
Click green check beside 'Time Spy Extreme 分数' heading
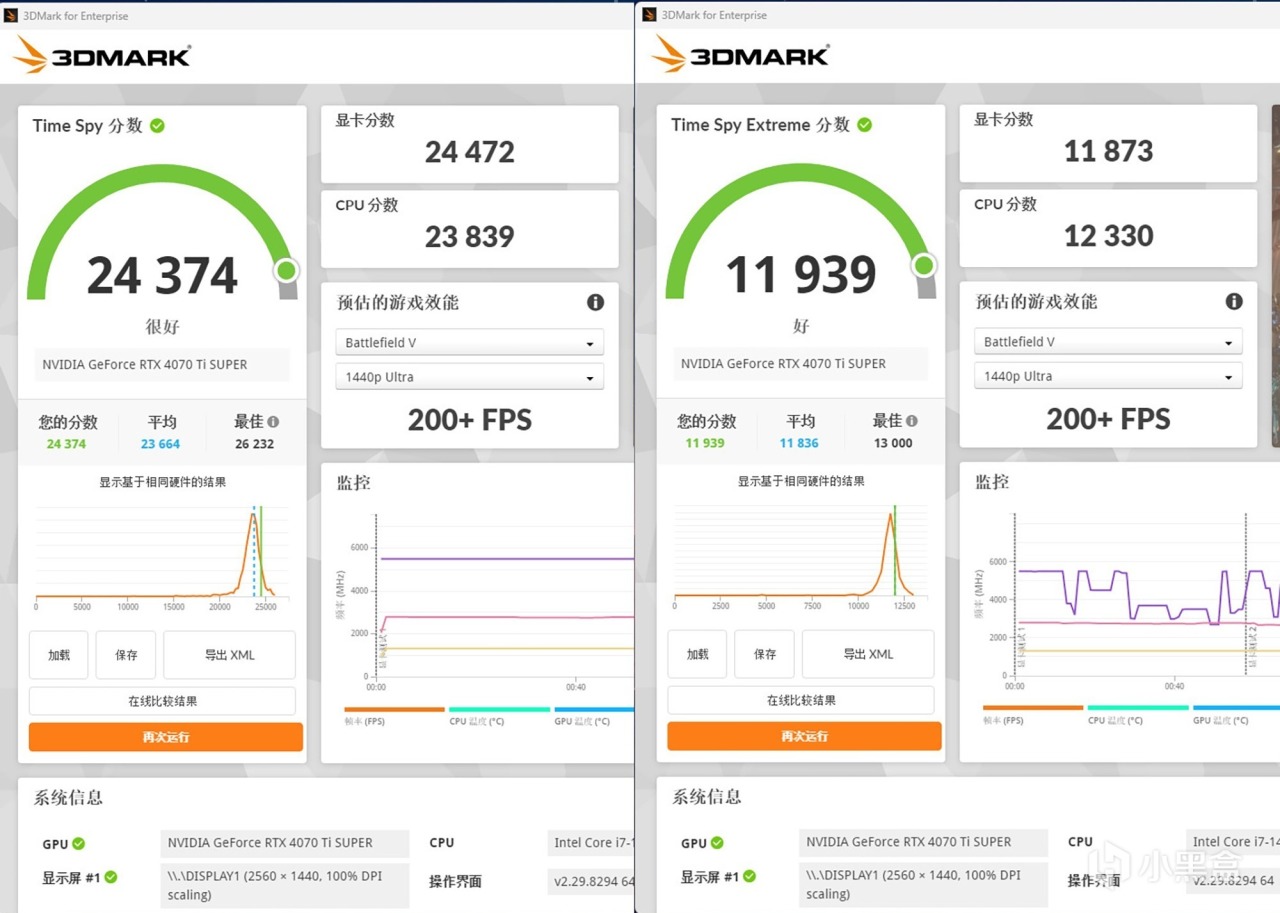coord(864,124)
